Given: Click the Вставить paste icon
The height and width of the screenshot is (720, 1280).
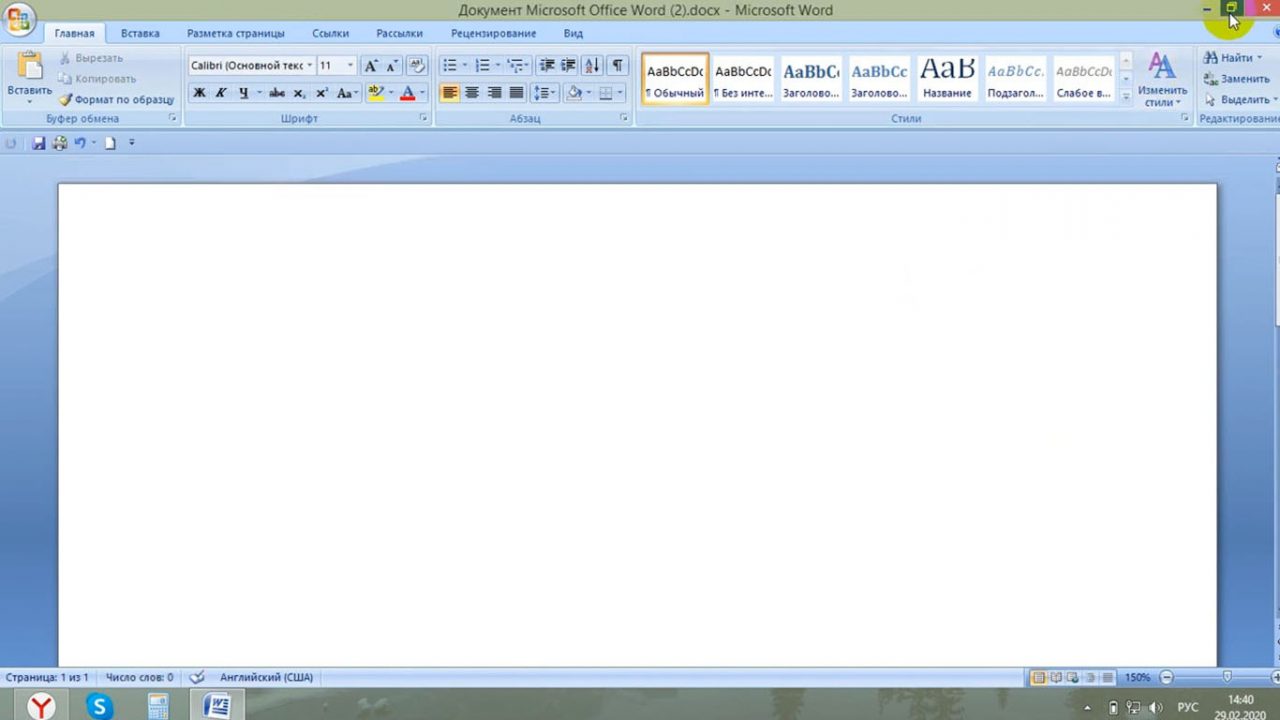Looking at the screenshot, I should [x=30, y=65].
